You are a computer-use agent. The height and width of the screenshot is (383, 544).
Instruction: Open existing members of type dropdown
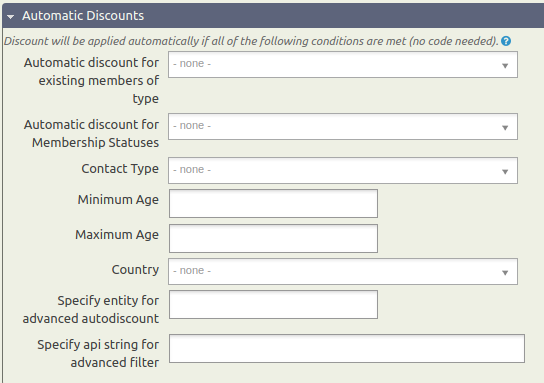pos(343,65)
